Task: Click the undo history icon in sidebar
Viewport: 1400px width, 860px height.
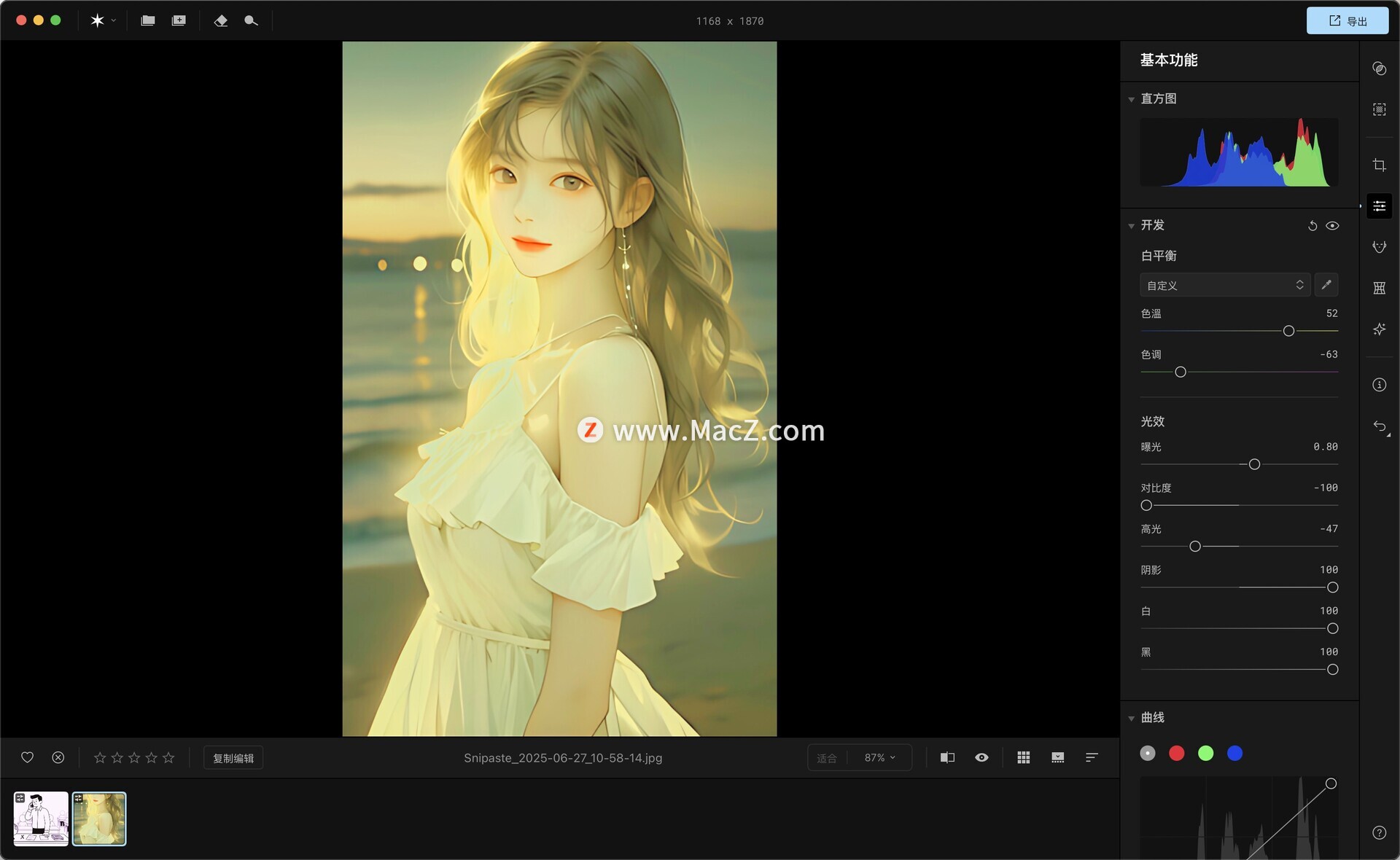Action: (x=1380, y=427)
